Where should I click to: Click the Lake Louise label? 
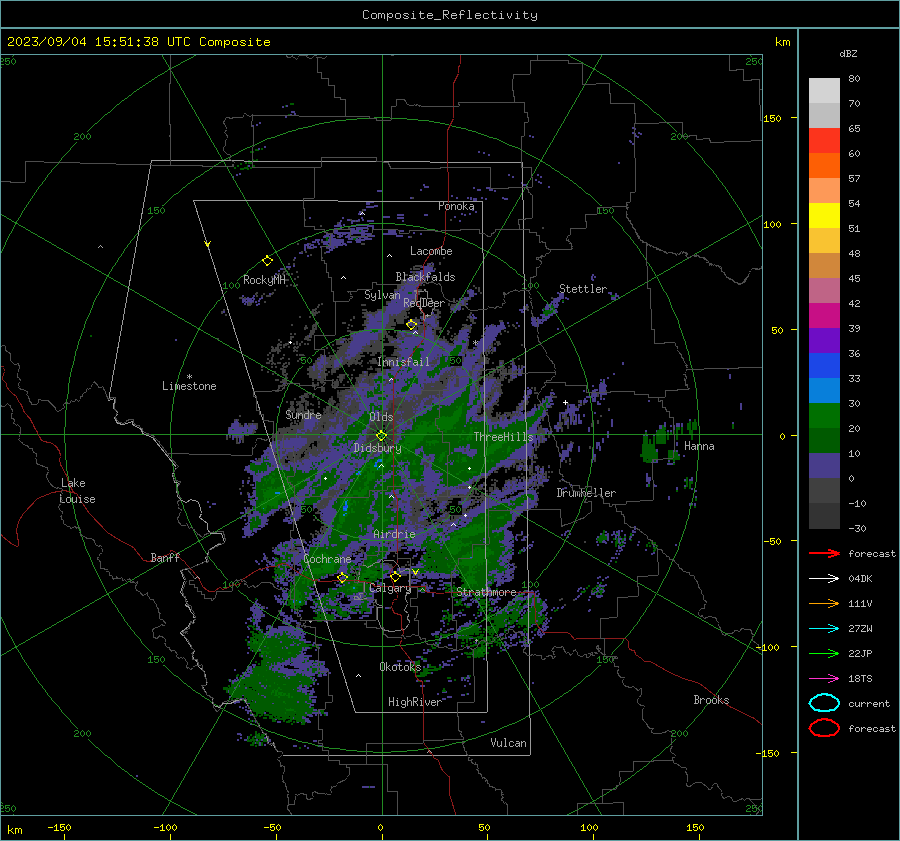pyautogui.click(x=77, y=491)
